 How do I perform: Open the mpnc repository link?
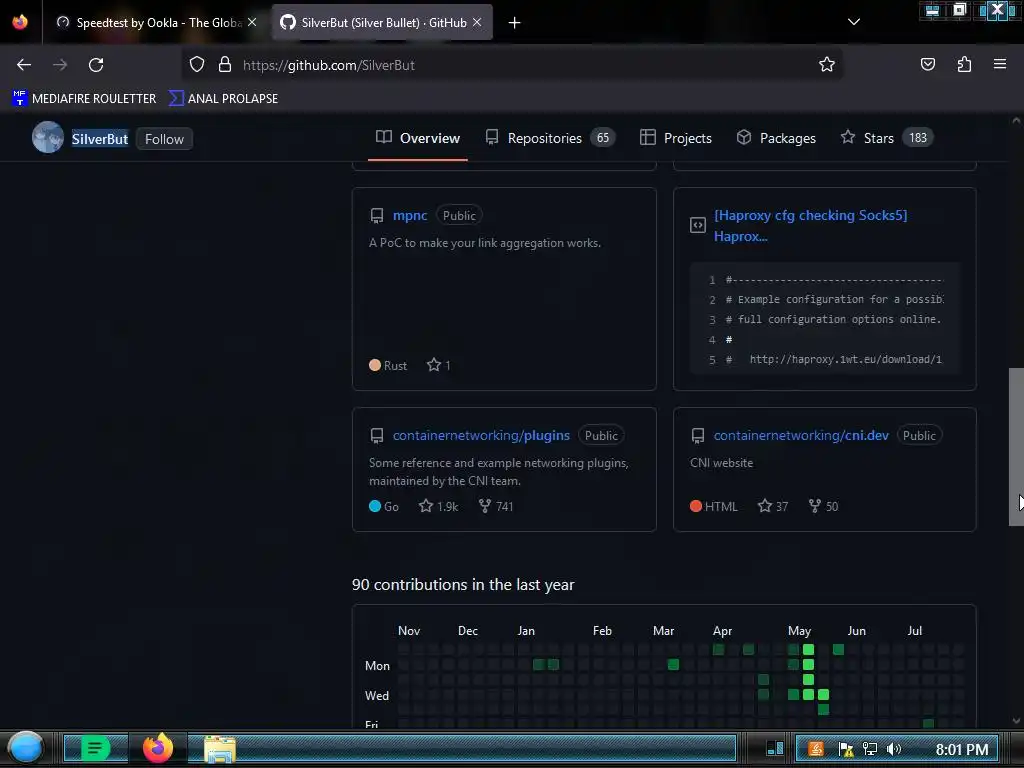(409, 216)
